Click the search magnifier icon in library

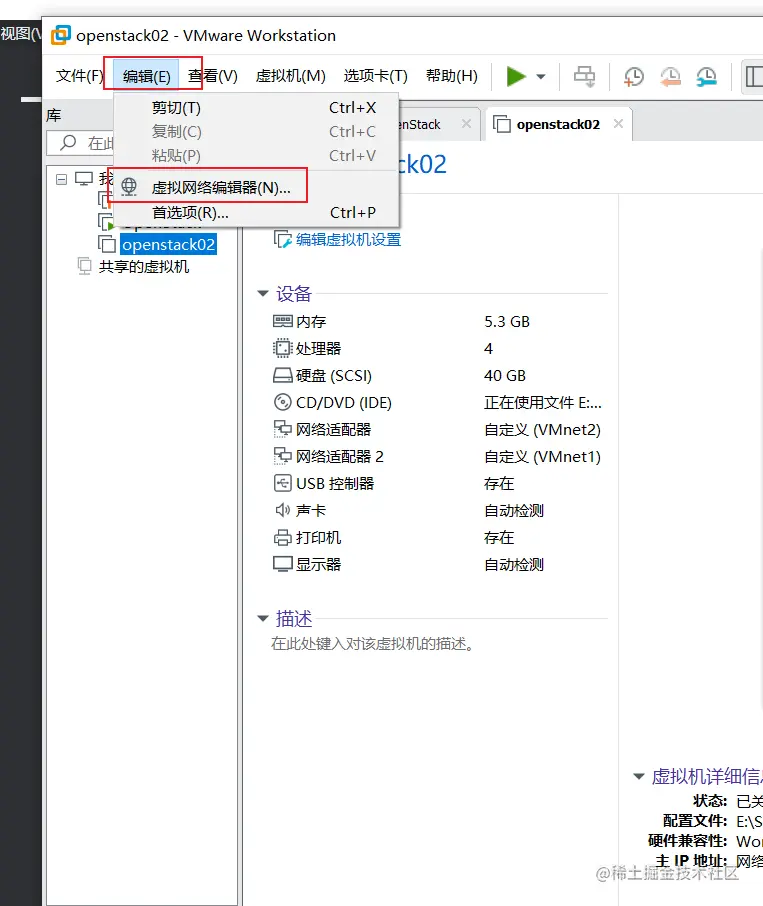(68, 142)
